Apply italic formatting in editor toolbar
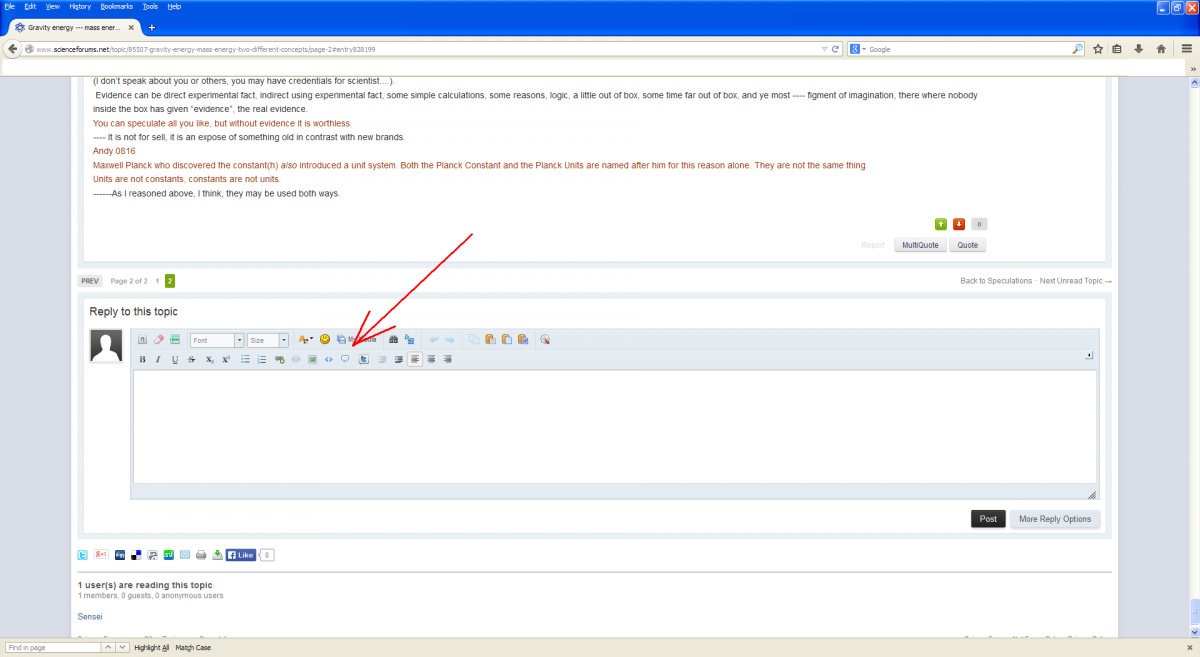 tap(158, 359)
